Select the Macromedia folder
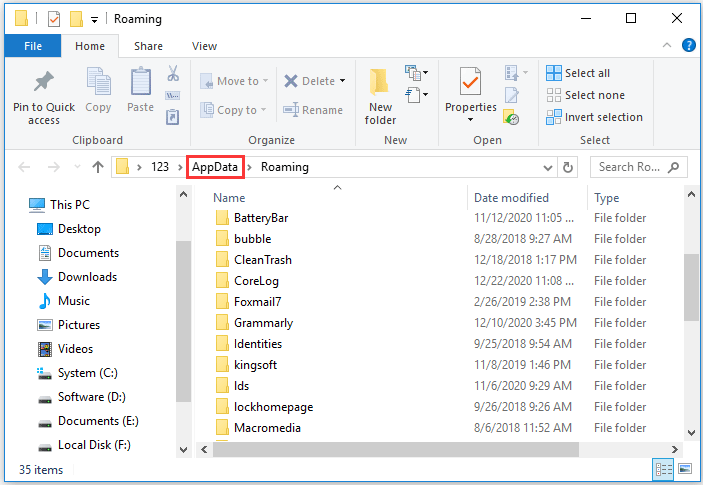 point(267,428)
